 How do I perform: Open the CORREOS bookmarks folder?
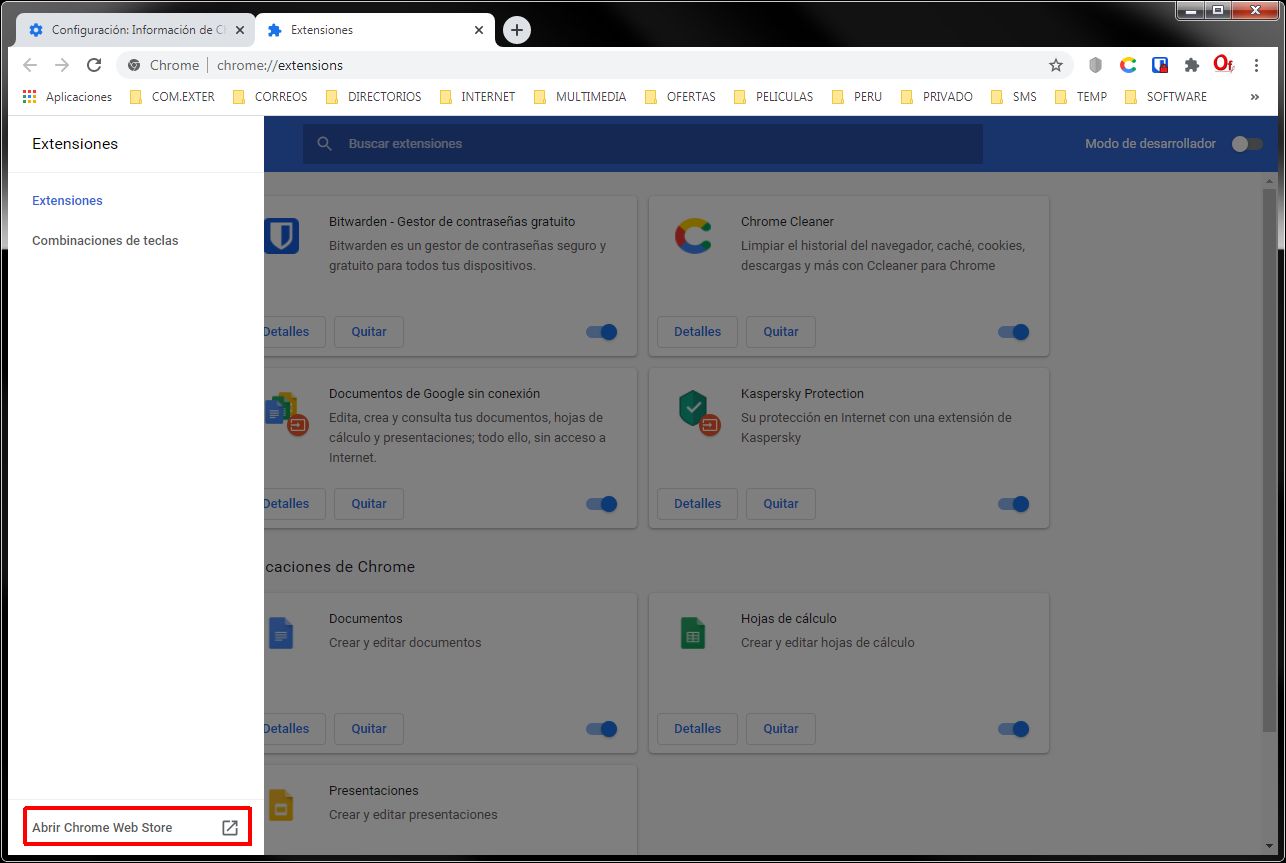coord(270,97)
